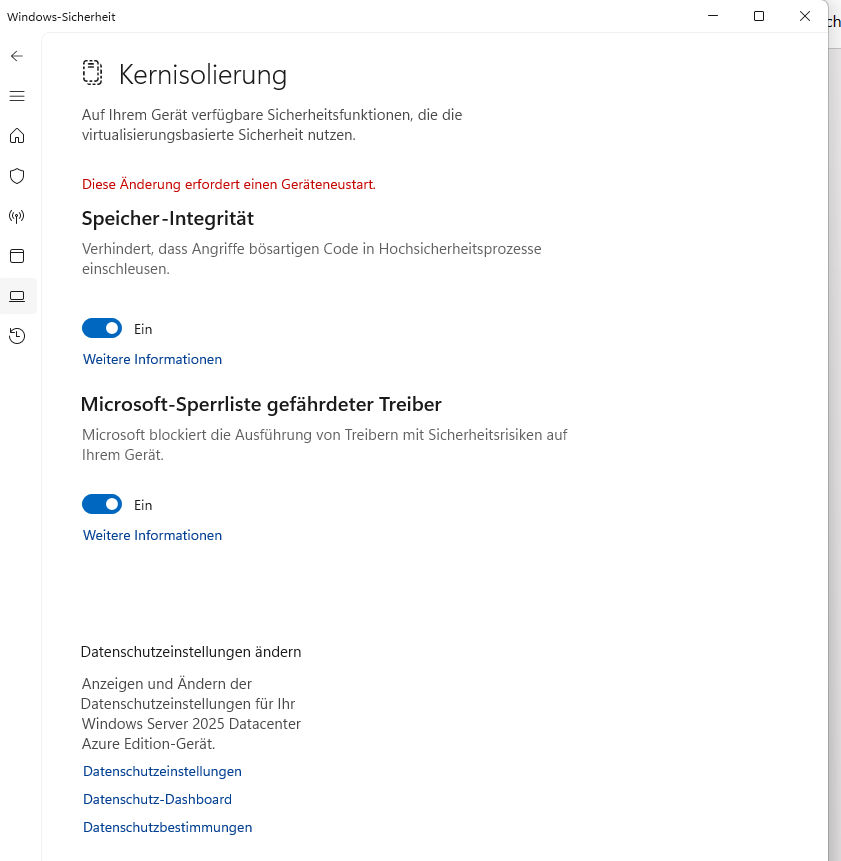Open the Startseite home icon in sidebar
This screenshot has width=841, height=861.
pyautogui.click(x=16, y=136)
